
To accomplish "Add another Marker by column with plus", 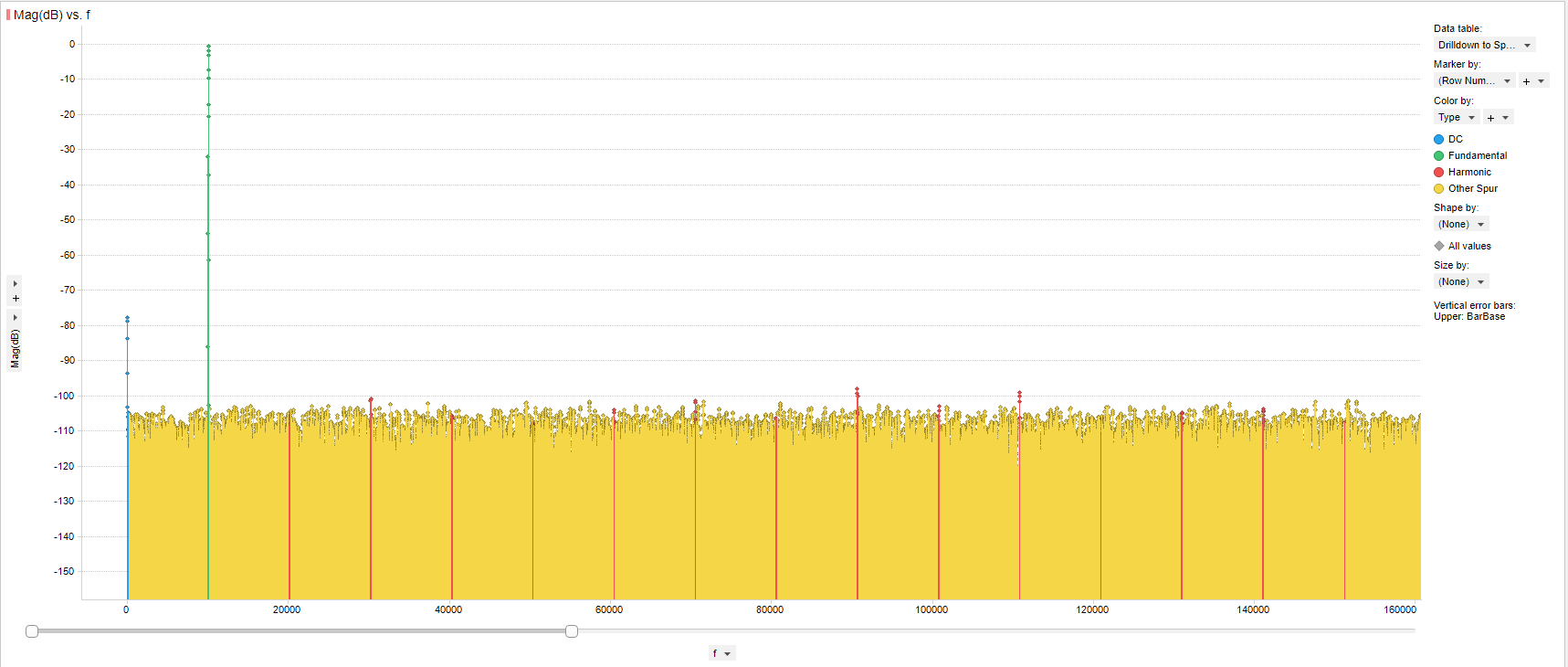I will tap(1526, 81).
